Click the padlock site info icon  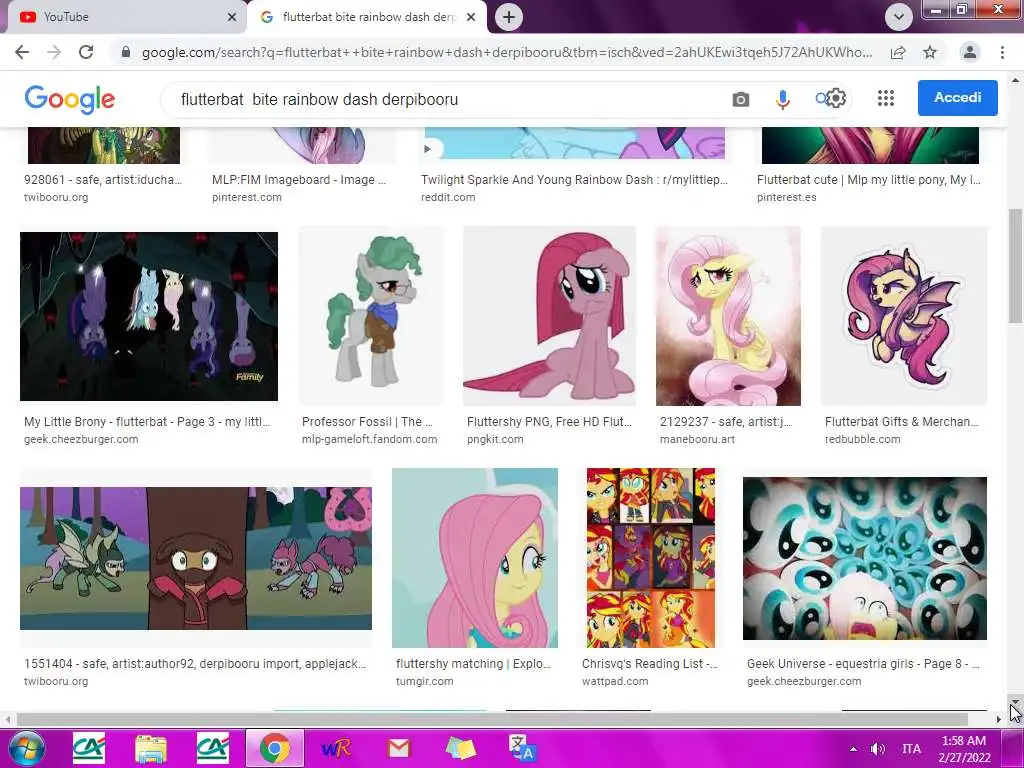click(x=125, y=52)
